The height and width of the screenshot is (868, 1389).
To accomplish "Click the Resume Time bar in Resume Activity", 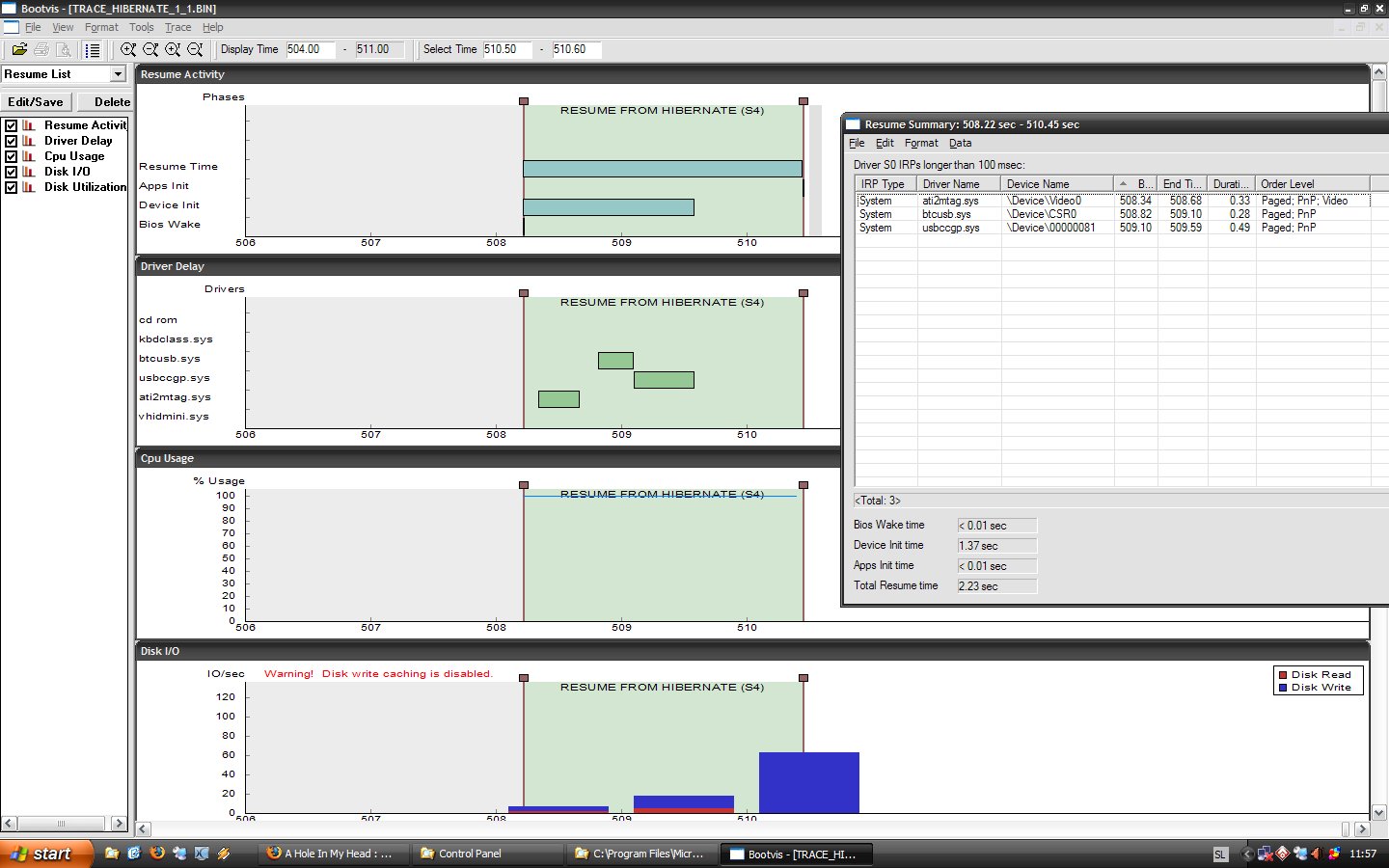I will pyautogui.click(x=663, y=169).
